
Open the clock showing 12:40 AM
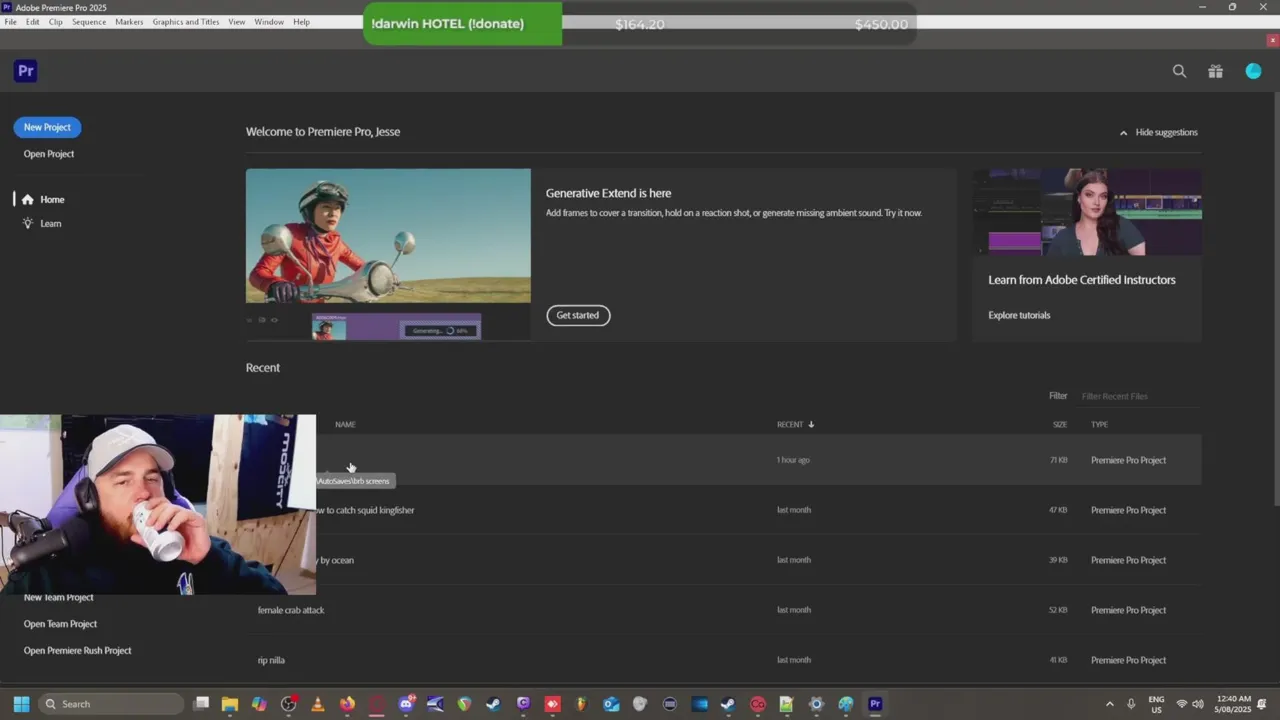pyautogui.click(x=1231, y=704)
